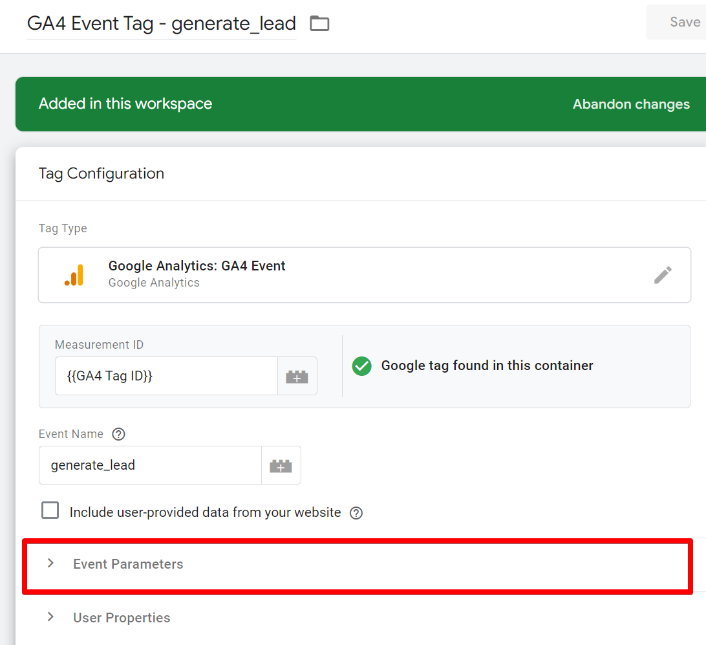Enable Include user-provided data checkbox
706x645 pixels.
(x=50, y=511)
